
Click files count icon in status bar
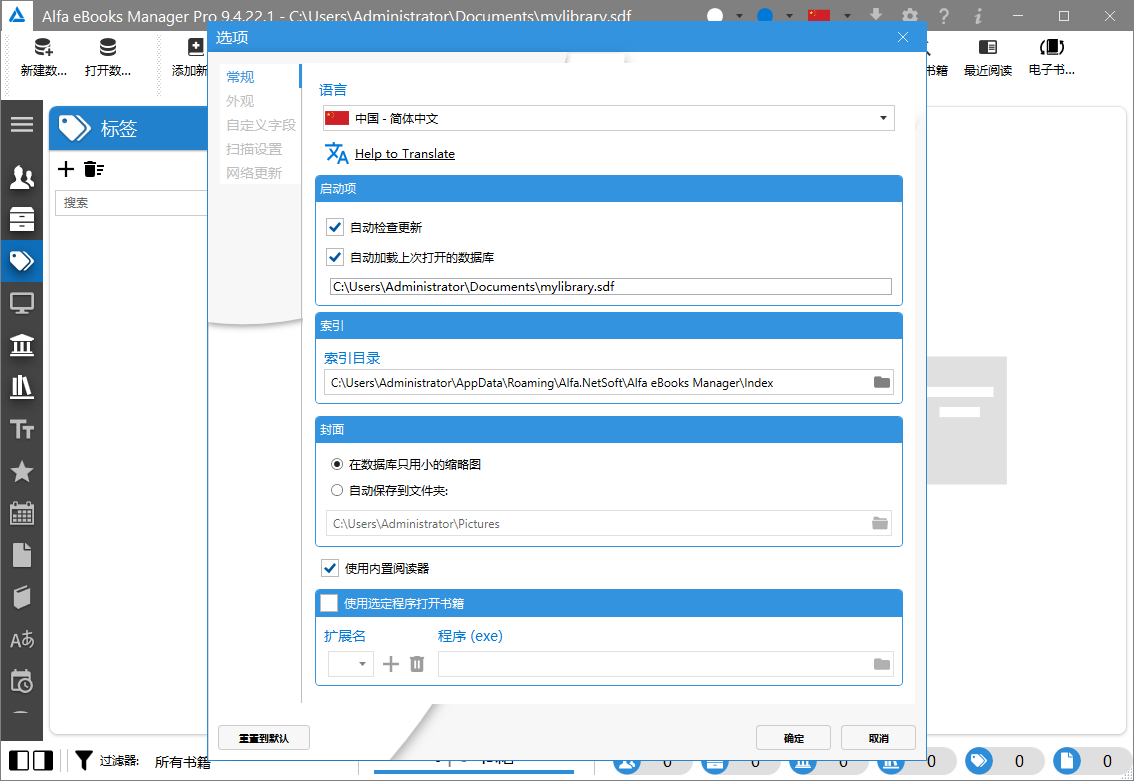click(x=1067, y=761)
